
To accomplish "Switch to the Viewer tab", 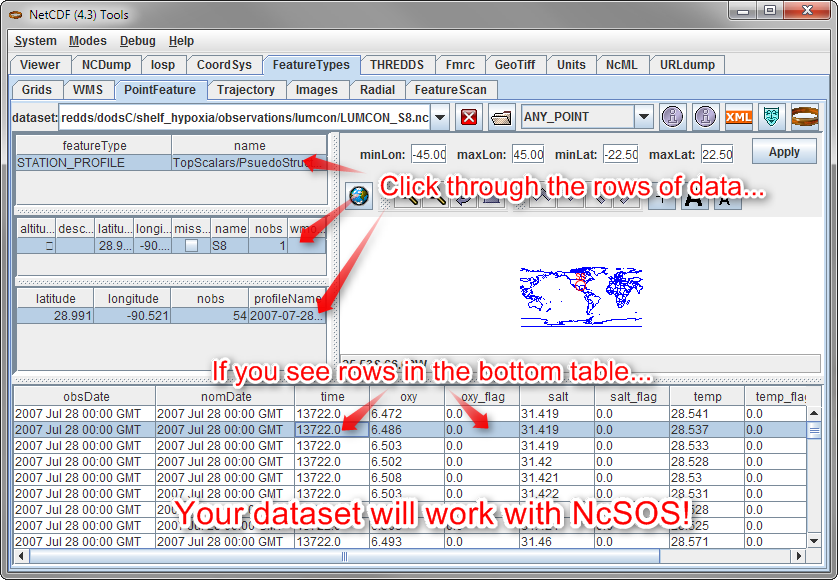I will pyautogui.click(x=40, y=65).
